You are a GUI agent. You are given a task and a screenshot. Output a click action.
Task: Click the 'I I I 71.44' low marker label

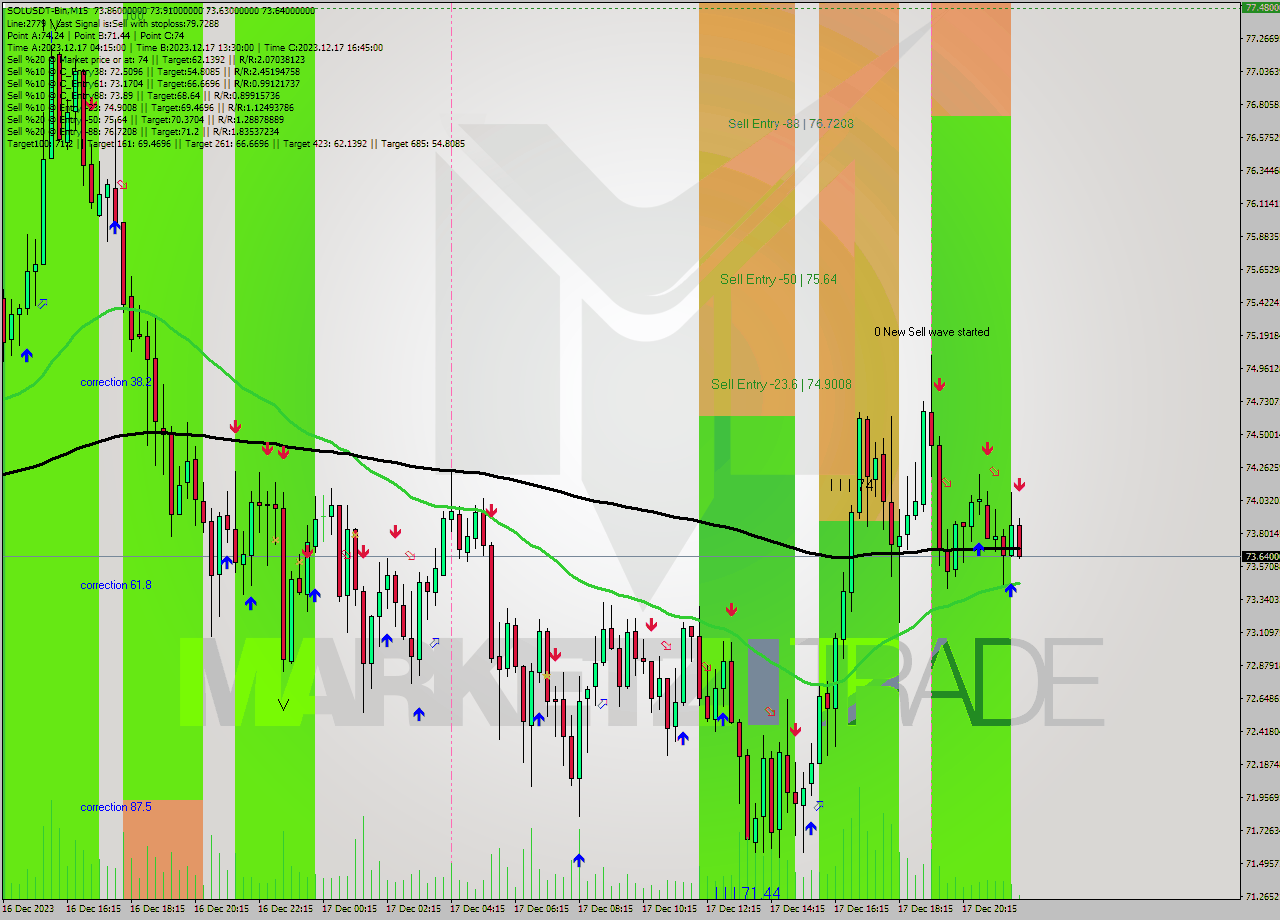tap(747, 893)
